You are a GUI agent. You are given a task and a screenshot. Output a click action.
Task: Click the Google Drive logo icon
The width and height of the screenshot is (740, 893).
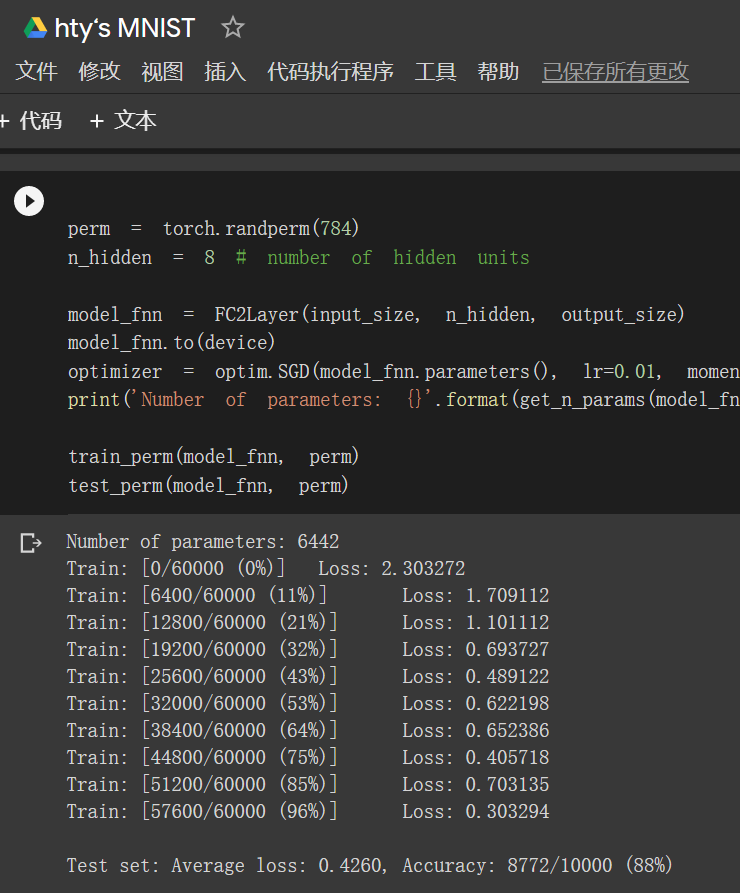point(35,27)
